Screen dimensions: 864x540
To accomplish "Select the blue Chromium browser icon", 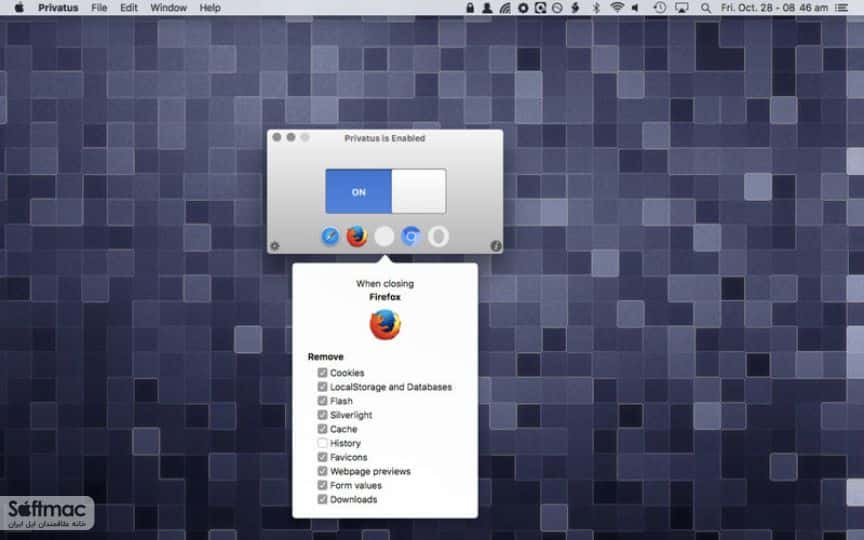I will (x=411, y=237).
